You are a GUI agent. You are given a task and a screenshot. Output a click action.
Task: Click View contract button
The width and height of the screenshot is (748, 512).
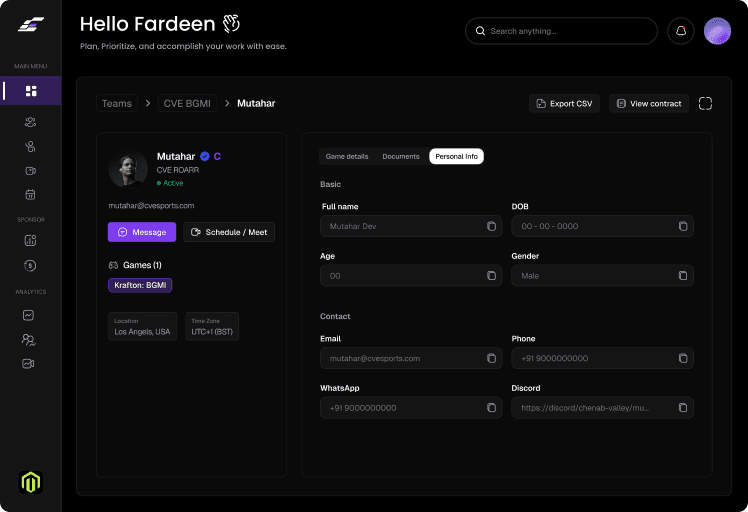649,104
